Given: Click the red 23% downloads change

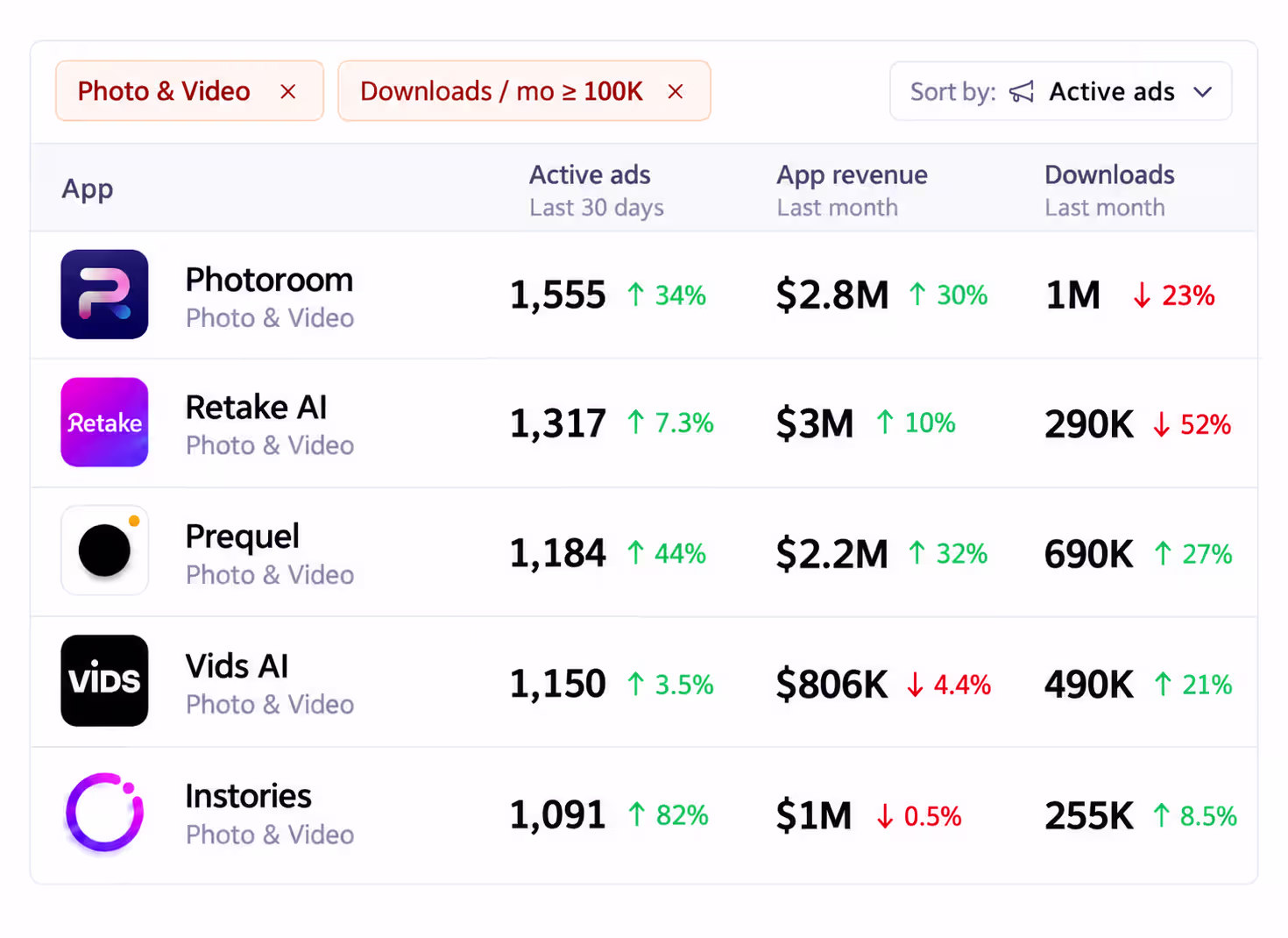Looking at the screenshot, I should click(x=1174, y=295).
